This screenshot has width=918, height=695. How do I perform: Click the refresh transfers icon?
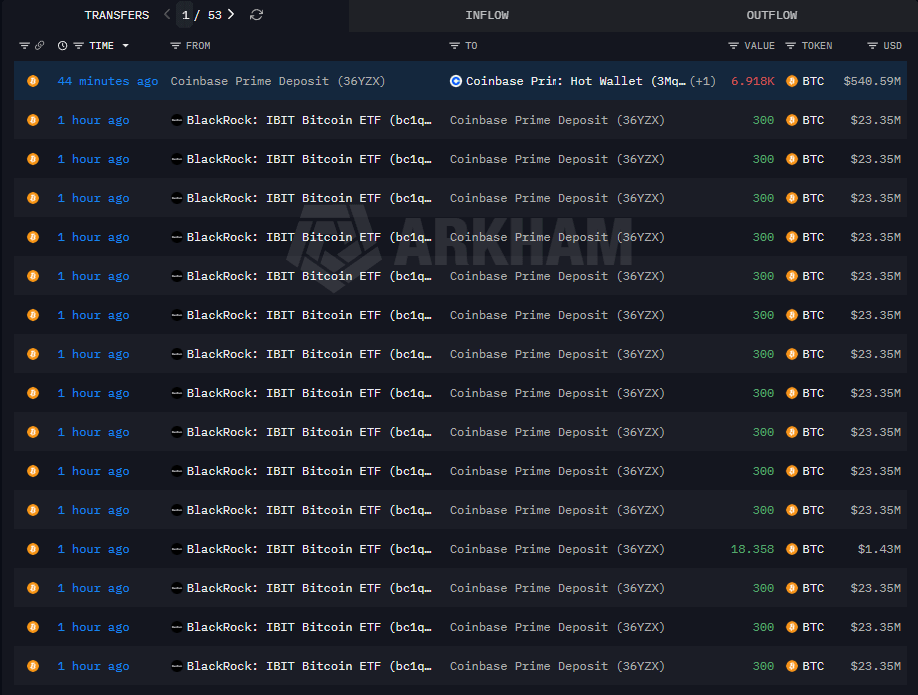[257, 15]
